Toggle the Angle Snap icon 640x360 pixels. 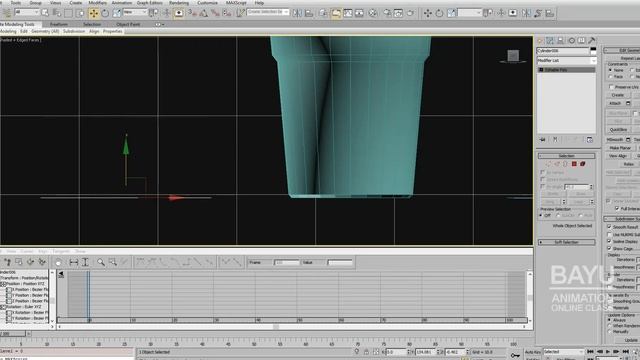(x=203, y=13)
